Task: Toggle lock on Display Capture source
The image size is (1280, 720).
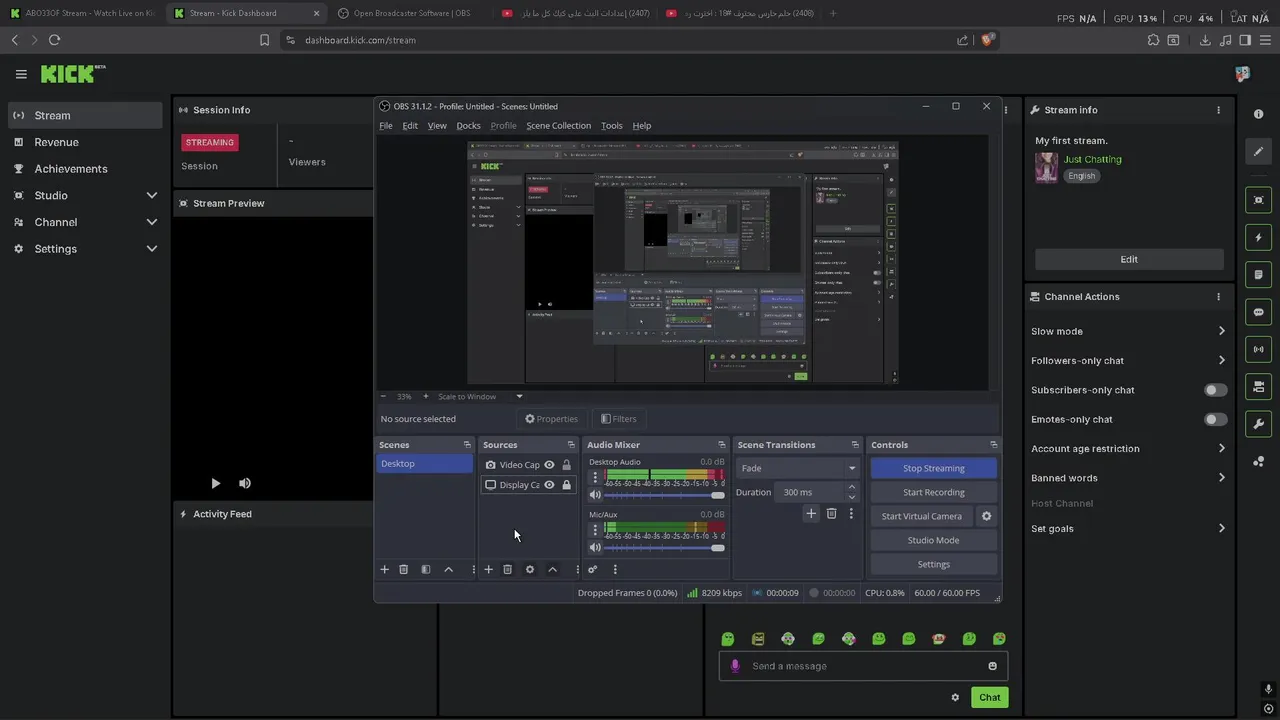Action: (x=566, y=485)
